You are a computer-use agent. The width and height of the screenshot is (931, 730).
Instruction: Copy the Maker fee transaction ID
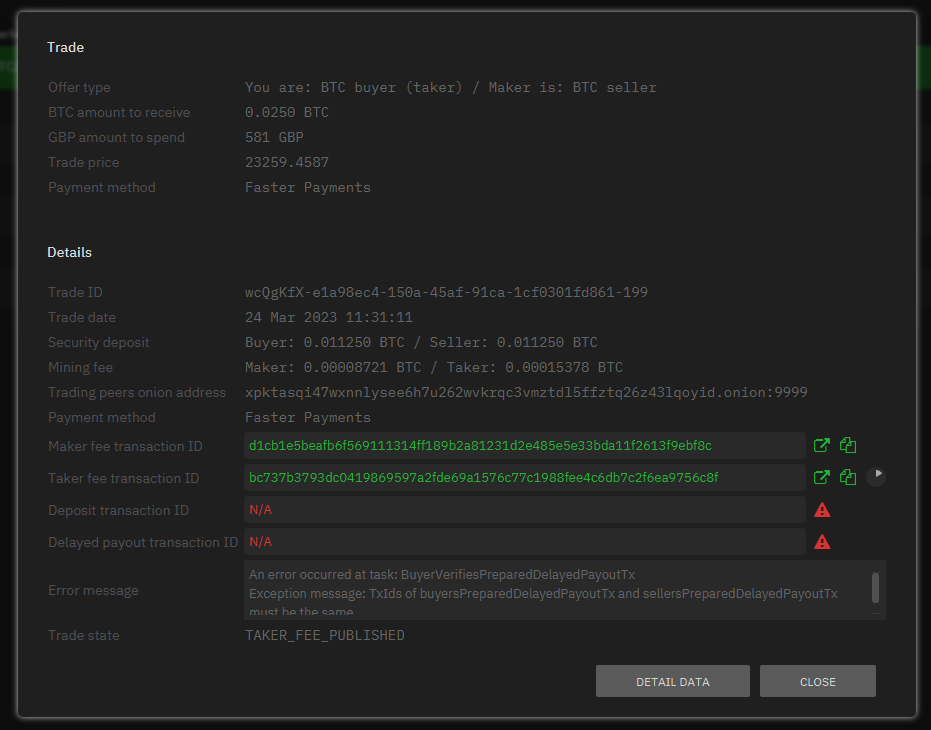click(x=848, y=445)
